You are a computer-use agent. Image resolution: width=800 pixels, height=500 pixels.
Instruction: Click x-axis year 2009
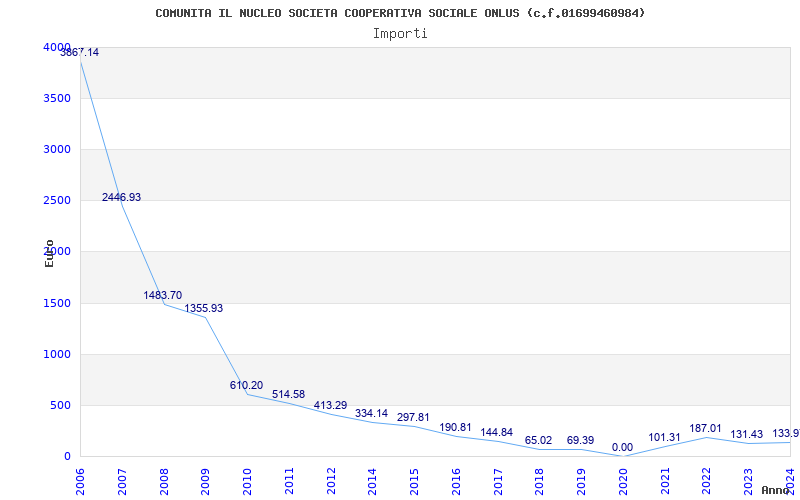206,482
